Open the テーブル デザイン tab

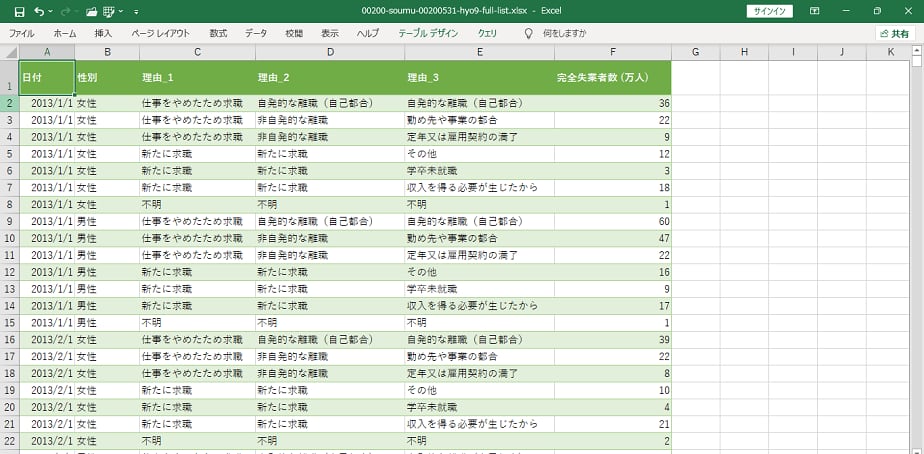(x=428, y=34)
